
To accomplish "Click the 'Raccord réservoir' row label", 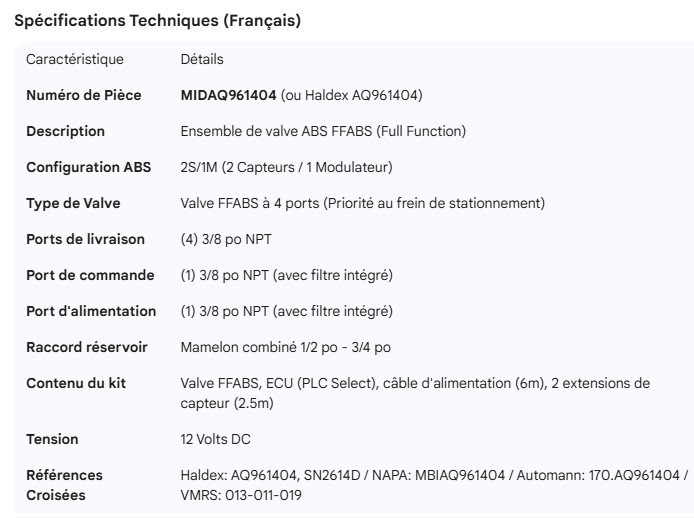I will tap(86, 347).
